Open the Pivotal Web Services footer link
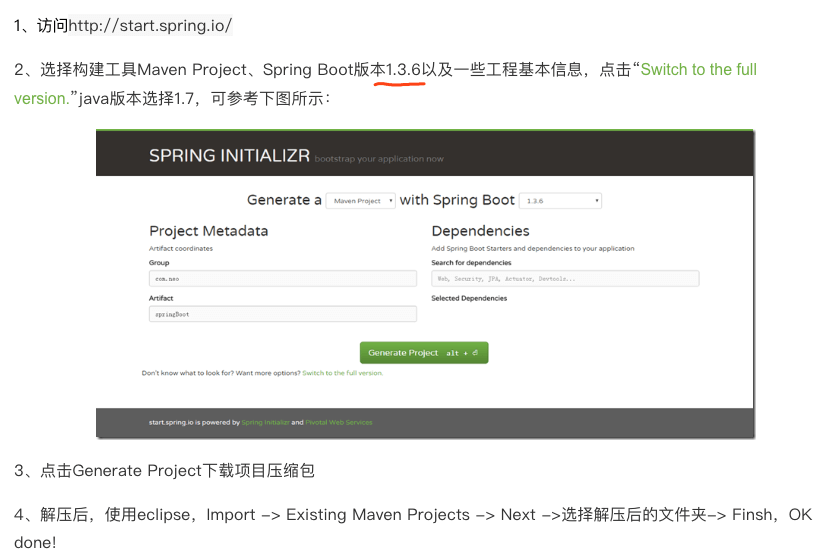Screen dimensions: 829x560 [x=339, y=423]
